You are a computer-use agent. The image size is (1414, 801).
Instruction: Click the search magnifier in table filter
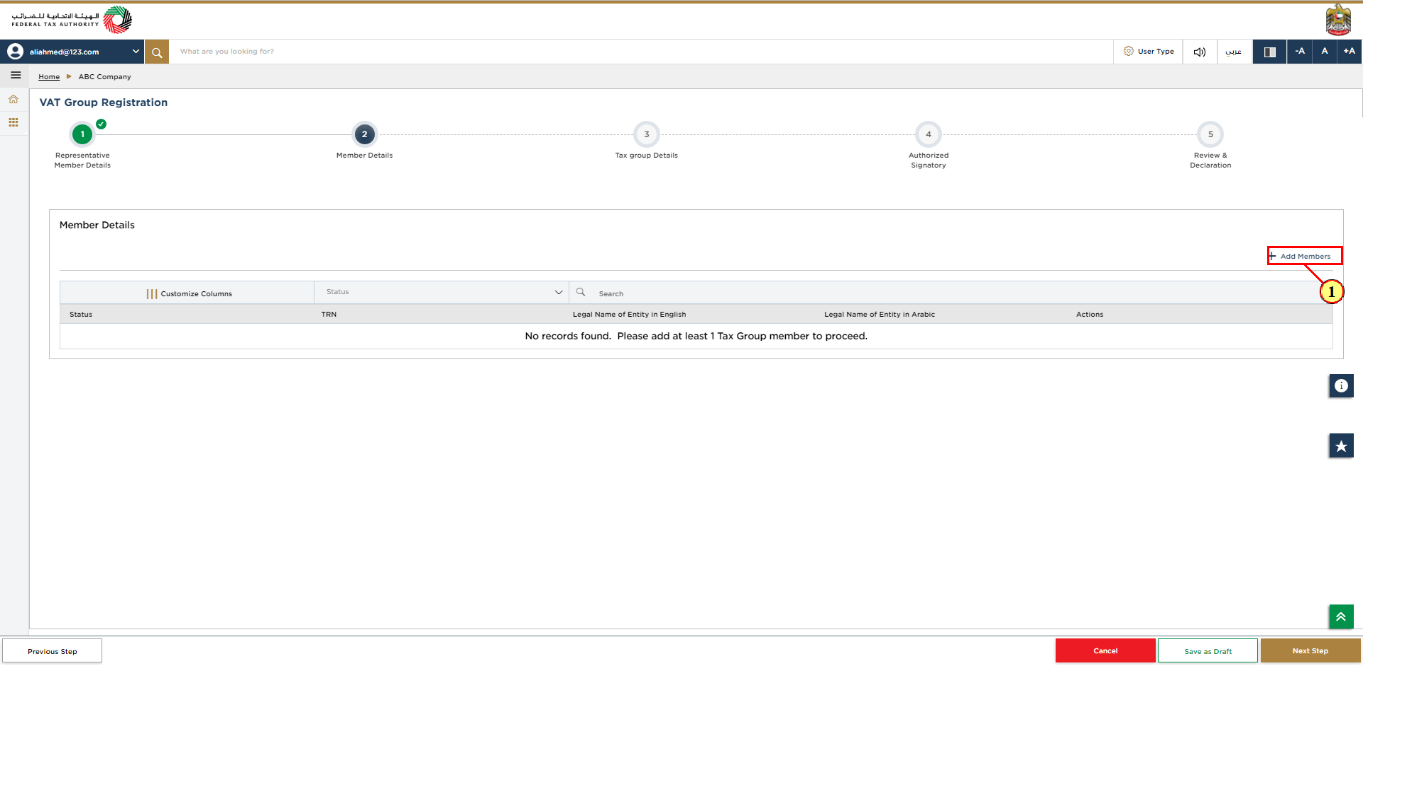click(x=581, y=292)
